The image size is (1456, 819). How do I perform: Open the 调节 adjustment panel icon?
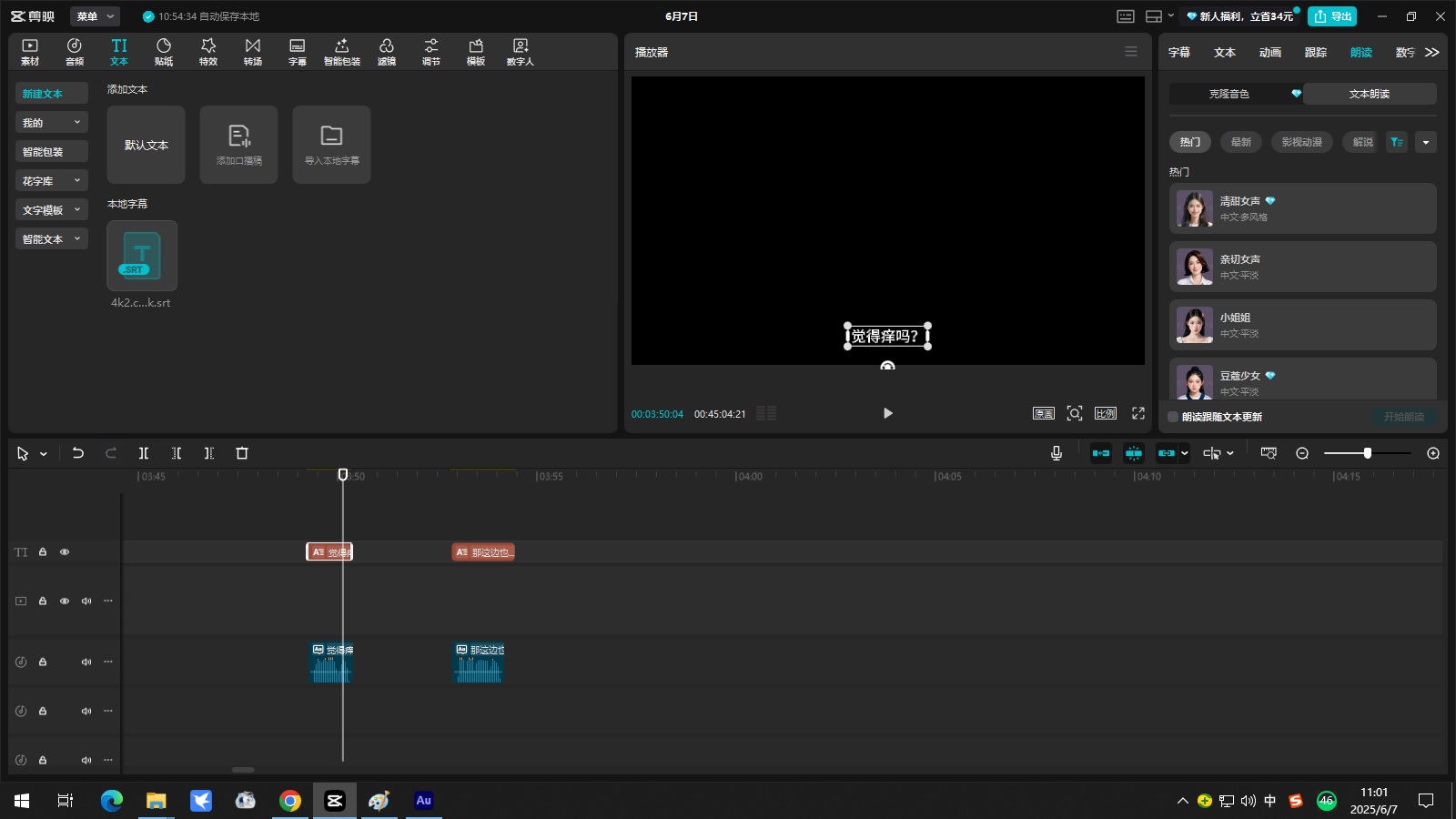(431, 52)
